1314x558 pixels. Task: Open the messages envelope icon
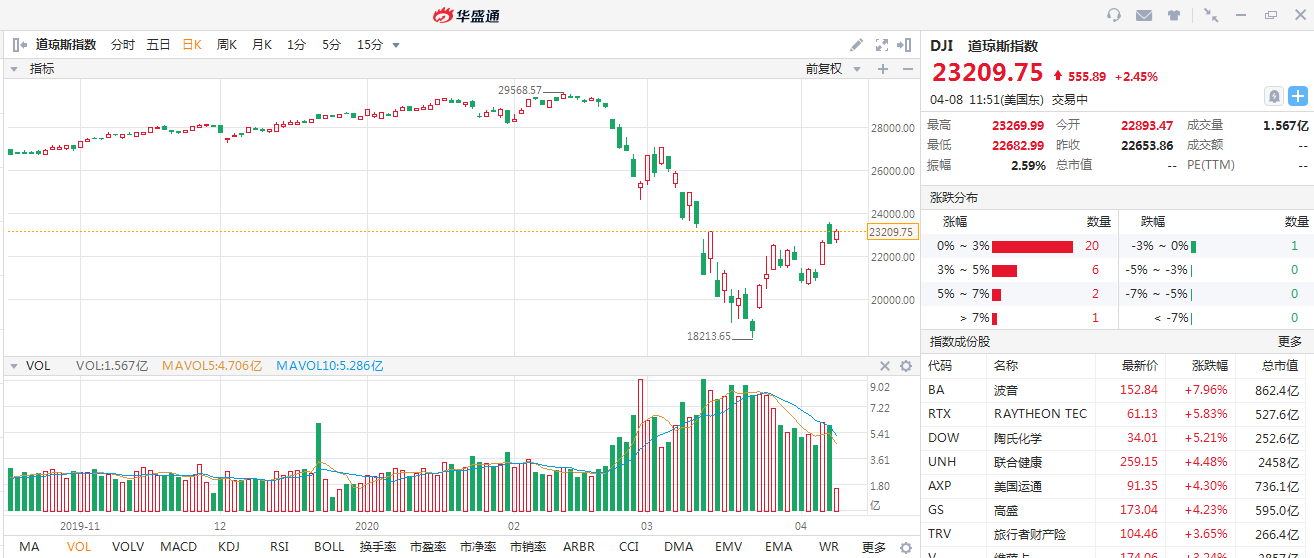click(1144, 15)
